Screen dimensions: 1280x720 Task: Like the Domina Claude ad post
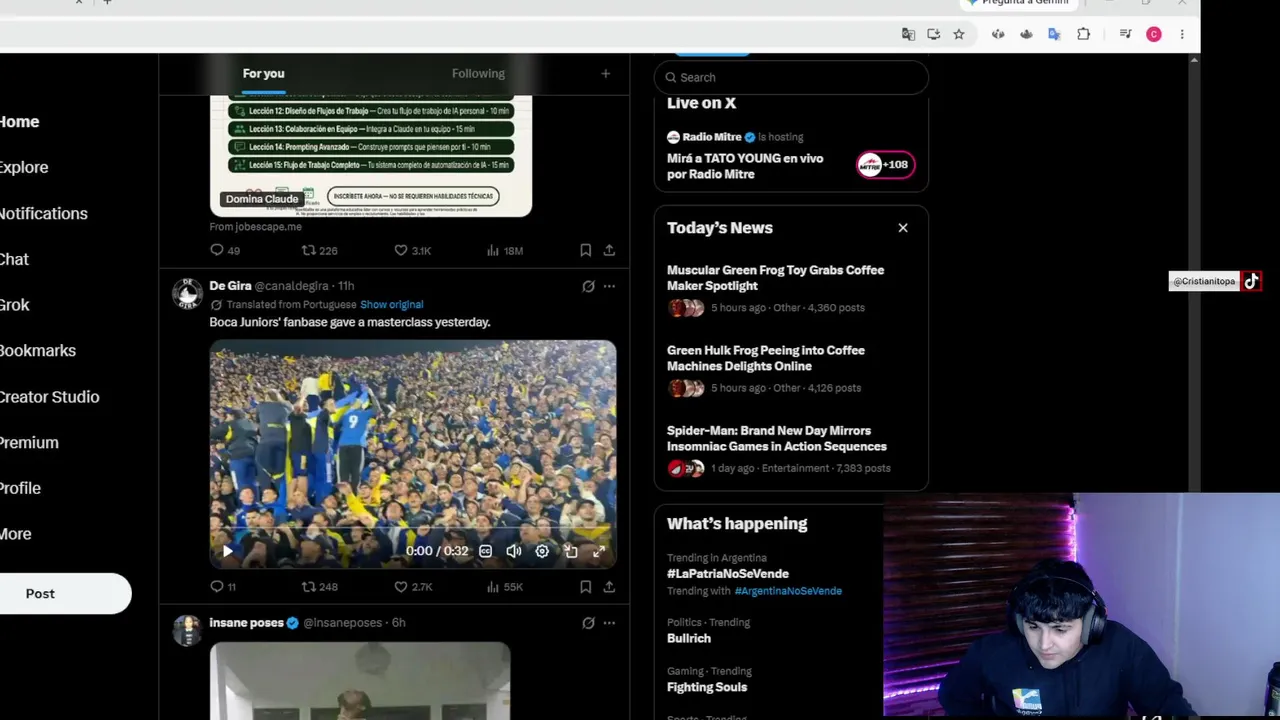coord(401,250)
